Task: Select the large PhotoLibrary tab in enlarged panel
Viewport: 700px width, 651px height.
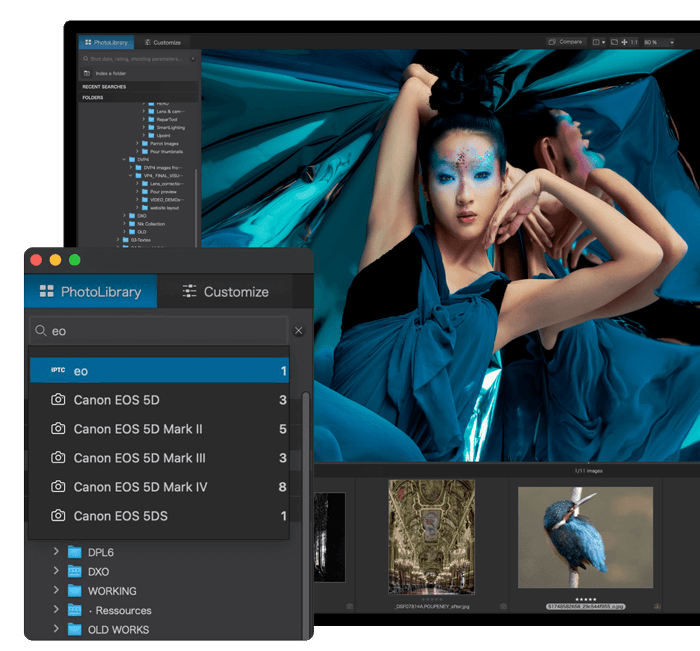Action: (x=91, y=292)
